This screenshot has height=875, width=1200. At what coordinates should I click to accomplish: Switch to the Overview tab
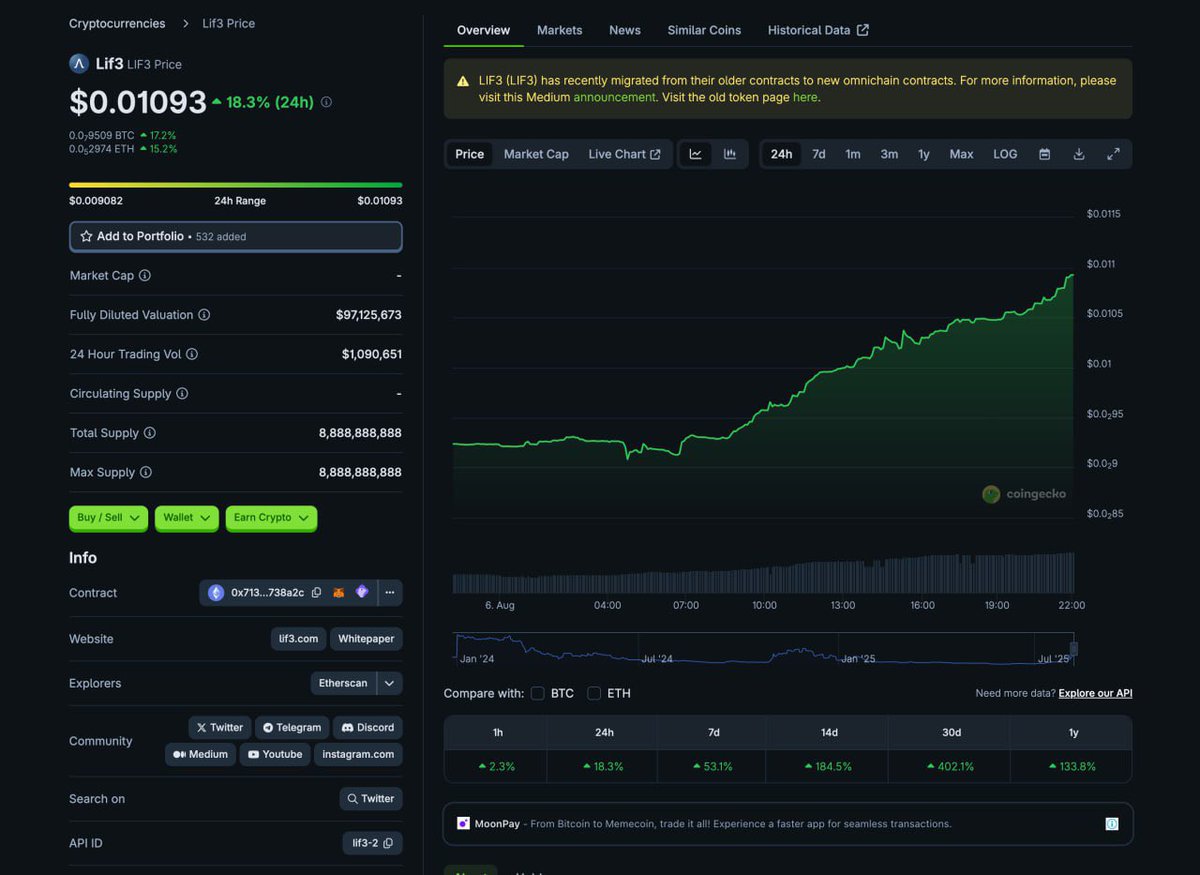click(x=483, y=30)
